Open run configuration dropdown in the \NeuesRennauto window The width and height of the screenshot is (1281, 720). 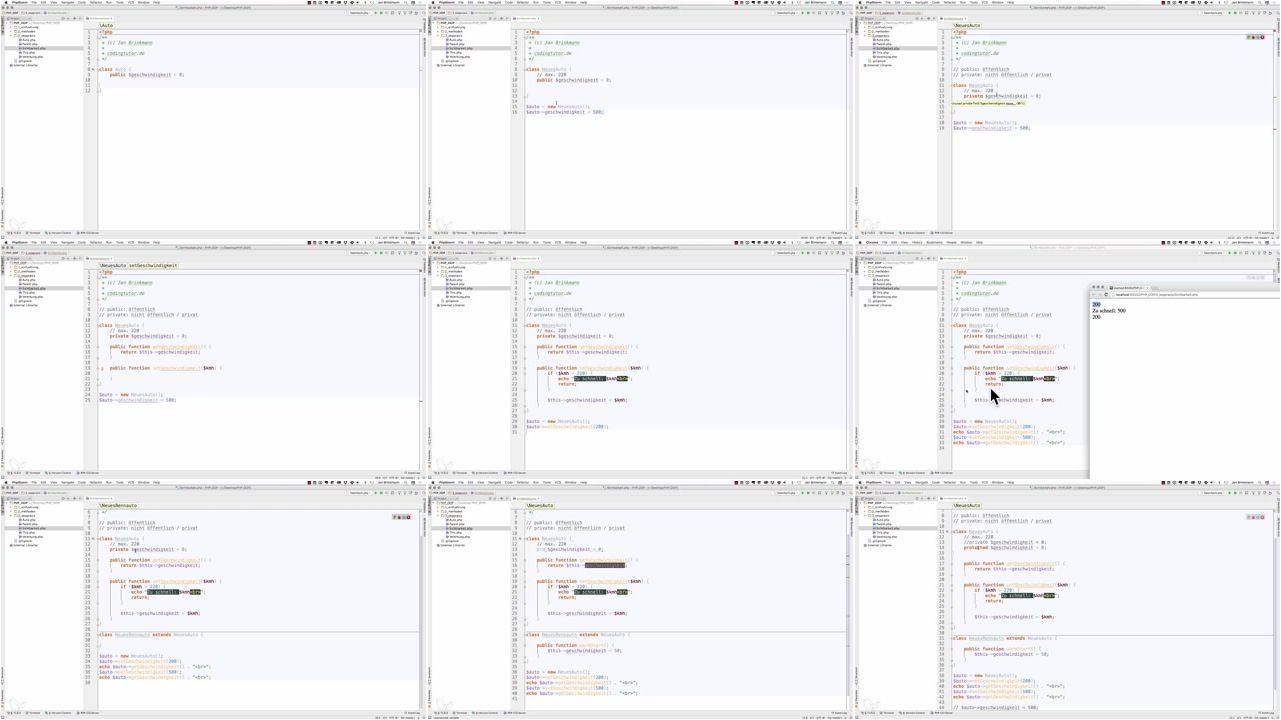(x=360, y=493)
